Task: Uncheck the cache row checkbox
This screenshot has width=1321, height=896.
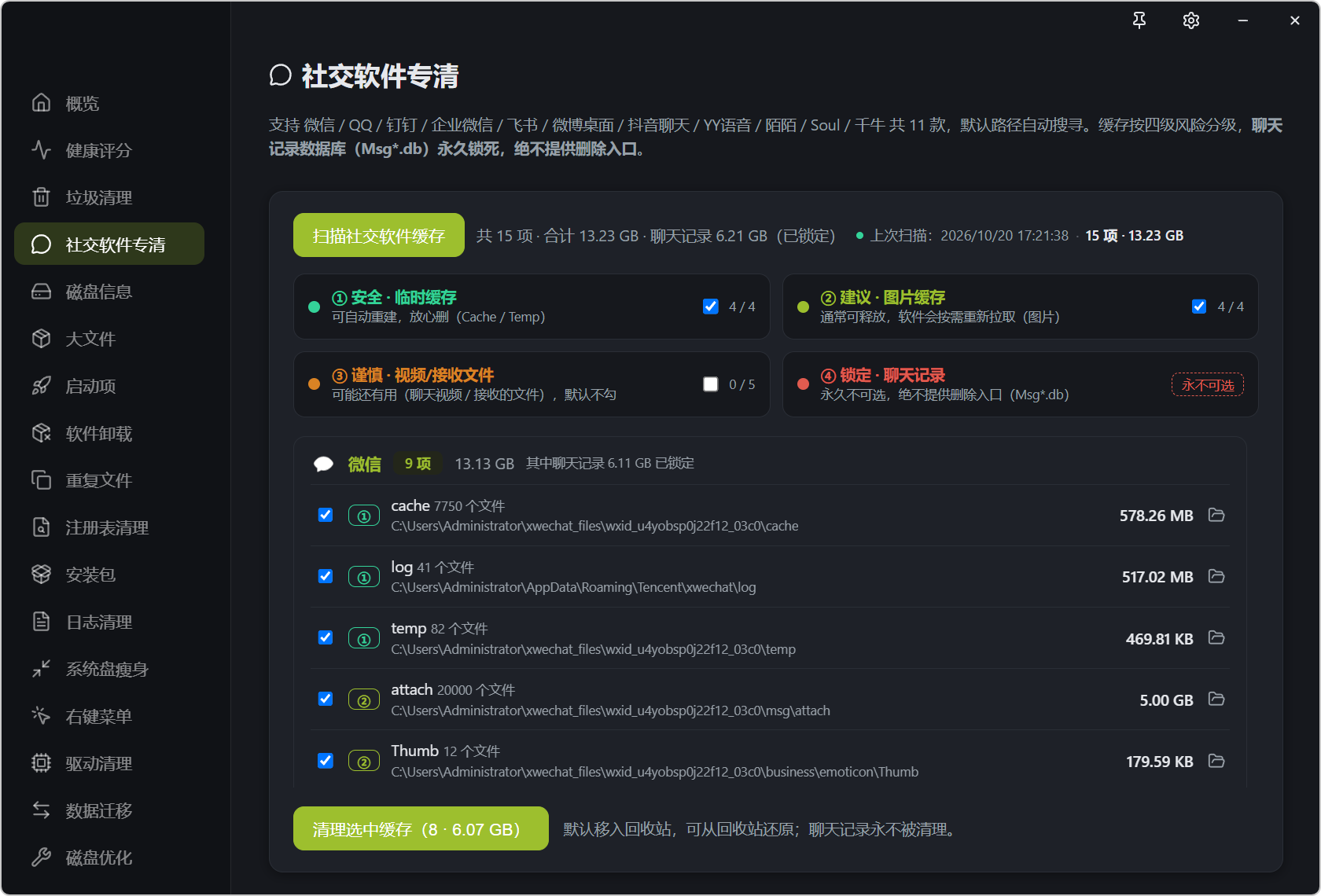Action: pyautogui.click(x=326, y=515)
